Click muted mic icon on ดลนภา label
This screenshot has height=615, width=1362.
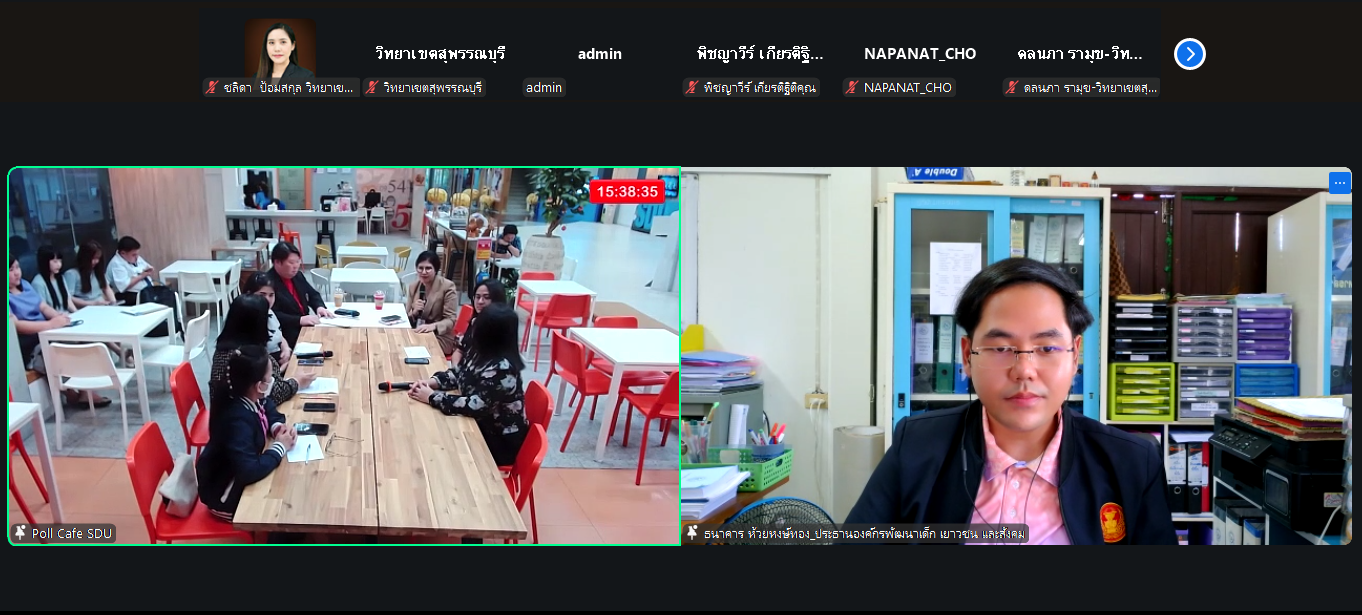tap(1012, 88)
